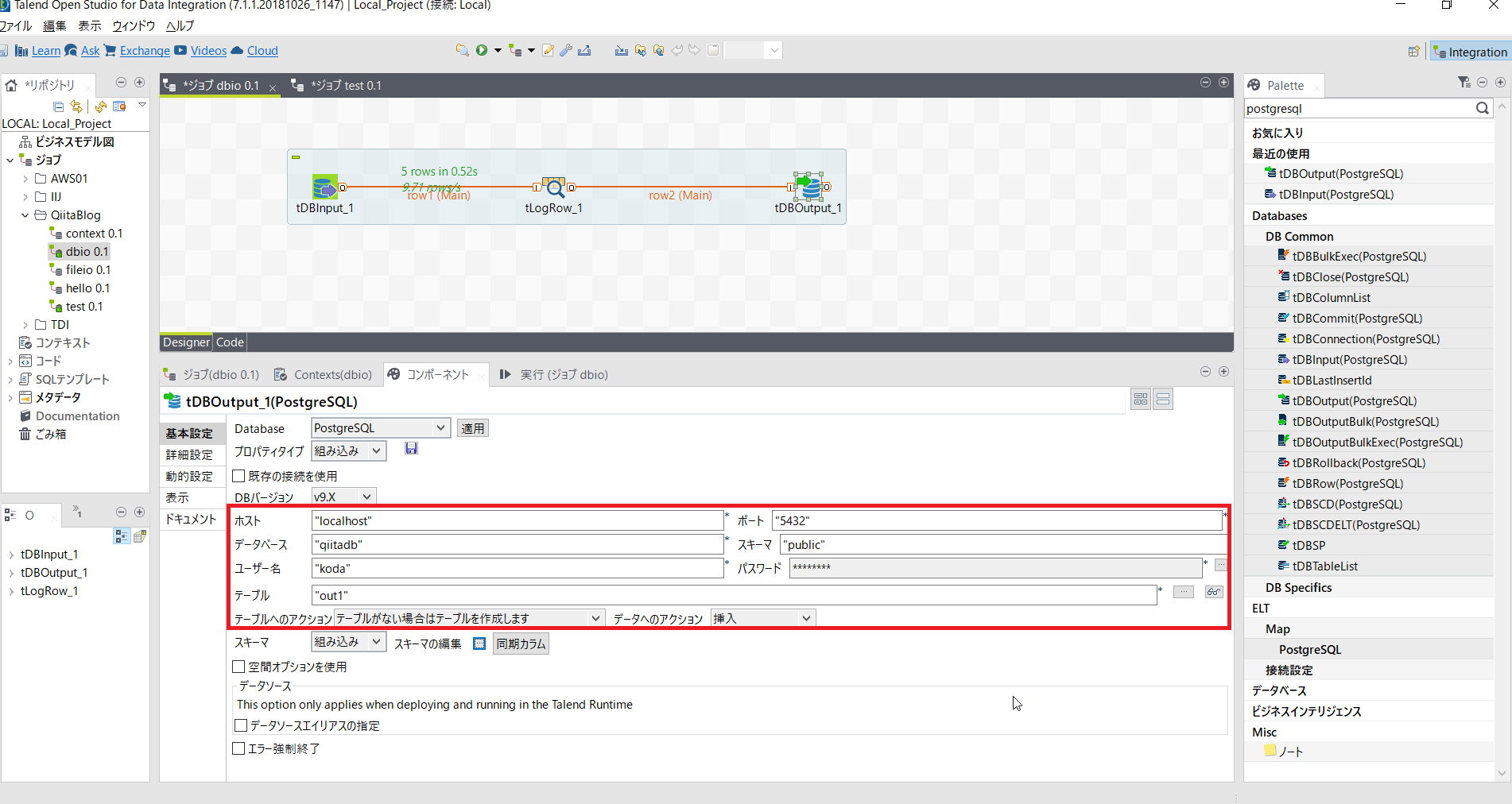Click the link-with-editor arrows icon in repository
This screenshot has width=1512, height=804.
point(76,106)
